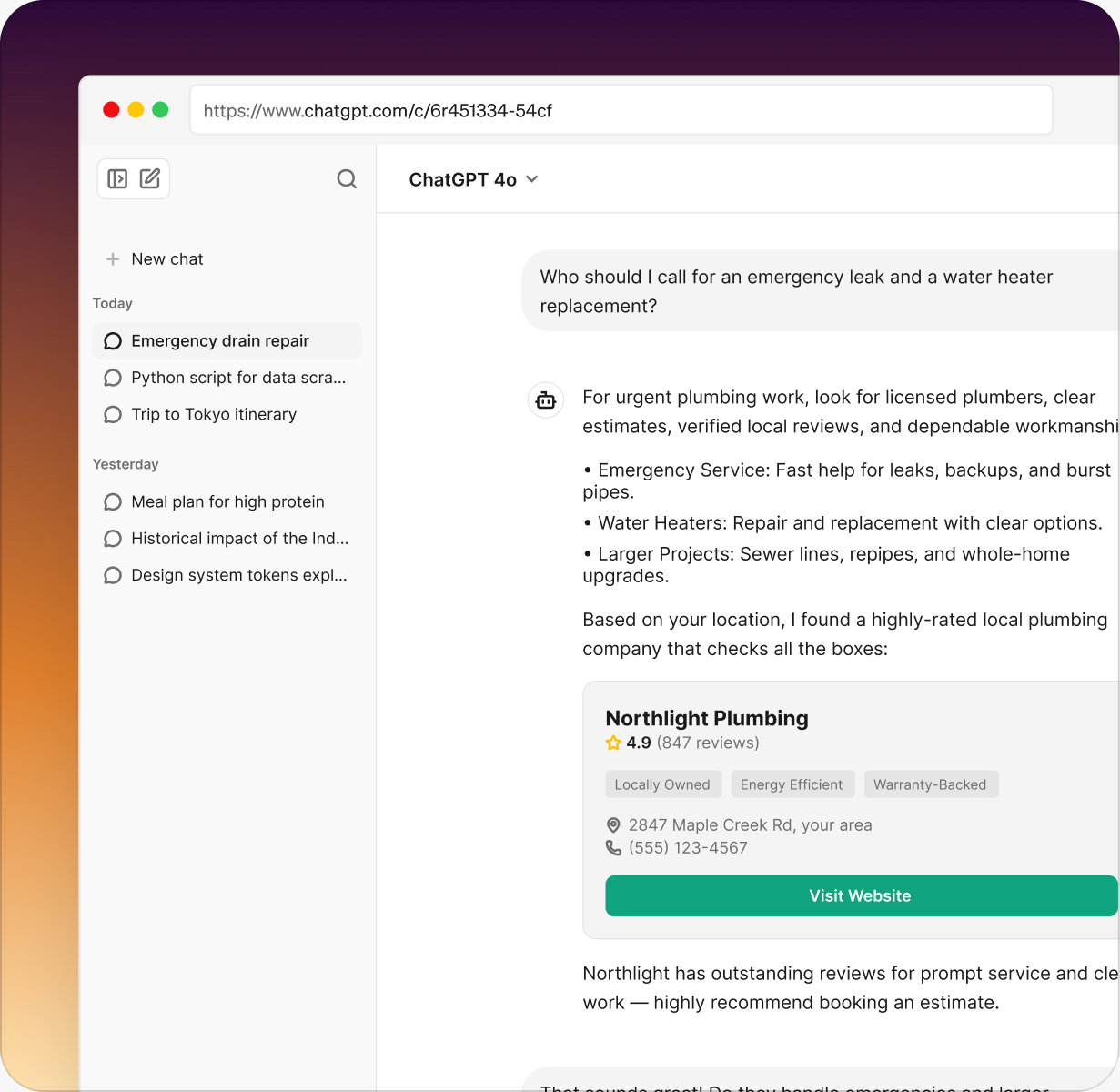
Task: Click the star rating icon for Northlight Plumbing
Action: [613, 743]
